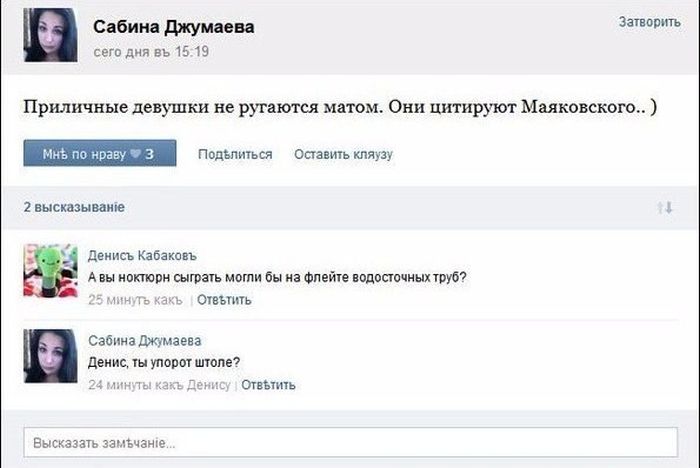Click the "2 высказывание" comments header
Screen dimensions: 700x468
[74, 207]
